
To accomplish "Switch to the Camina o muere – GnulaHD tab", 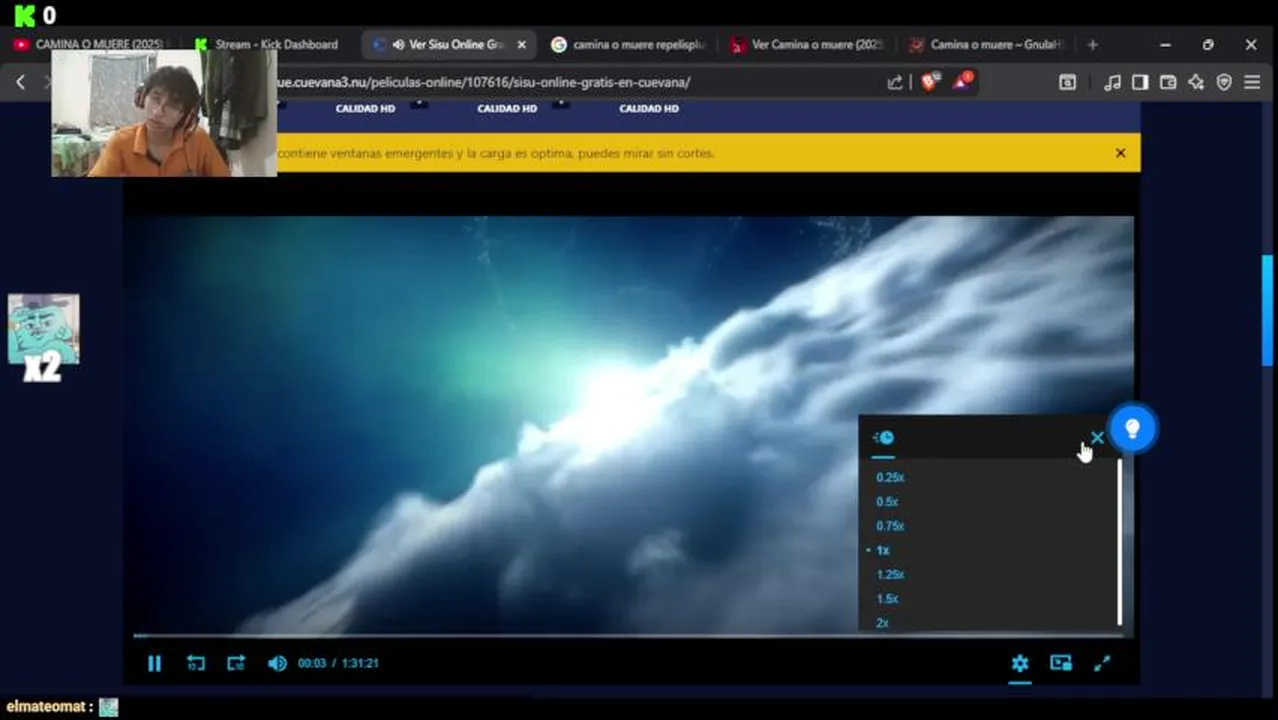I will click(x=987, y=45).
